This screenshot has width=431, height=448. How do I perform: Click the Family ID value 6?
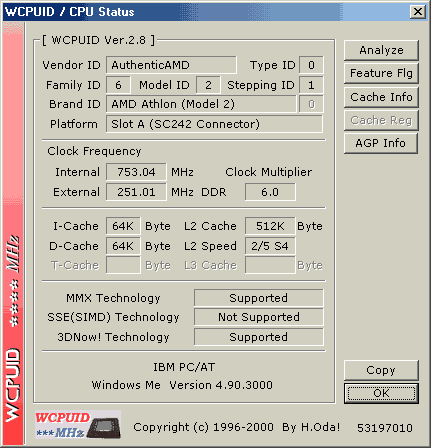tap(118, 85)
